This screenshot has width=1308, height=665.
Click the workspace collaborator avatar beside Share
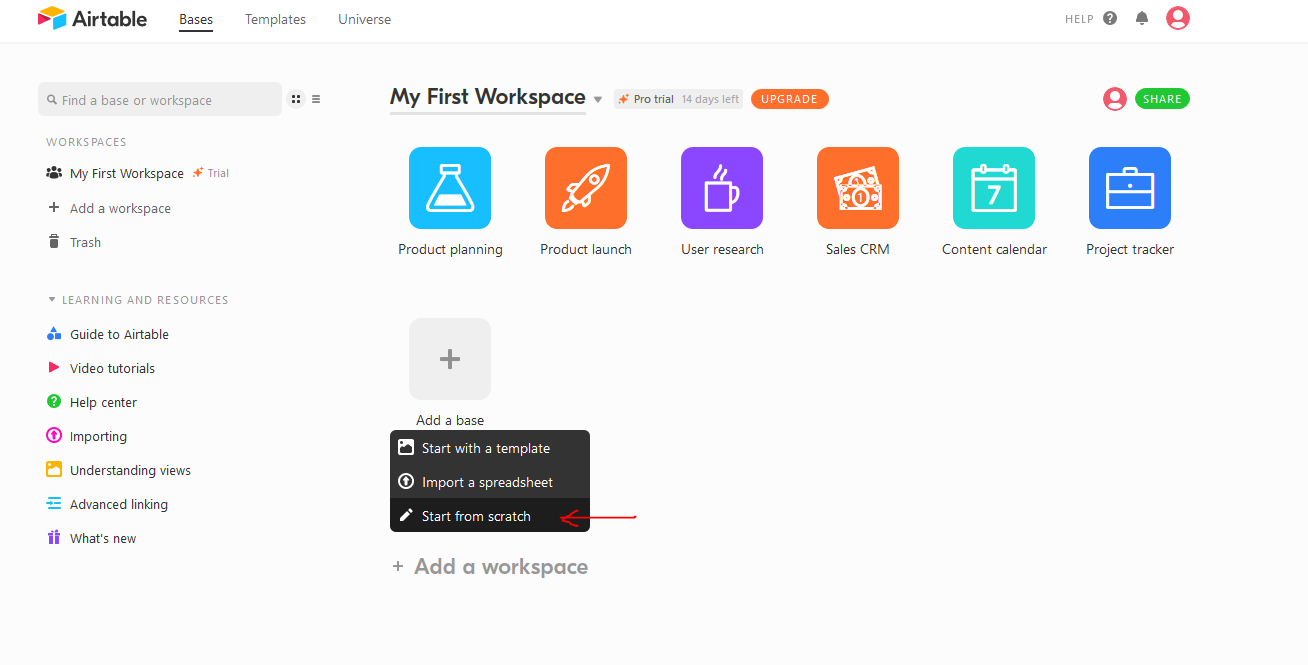click(1115, 99)
